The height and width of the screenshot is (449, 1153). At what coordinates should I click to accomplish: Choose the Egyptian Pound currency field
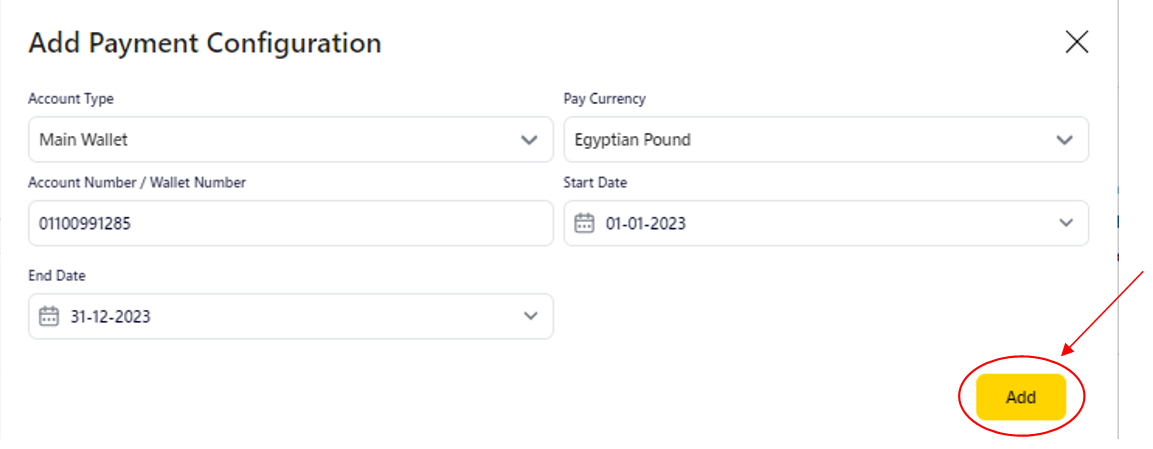[x=632, y=140]
